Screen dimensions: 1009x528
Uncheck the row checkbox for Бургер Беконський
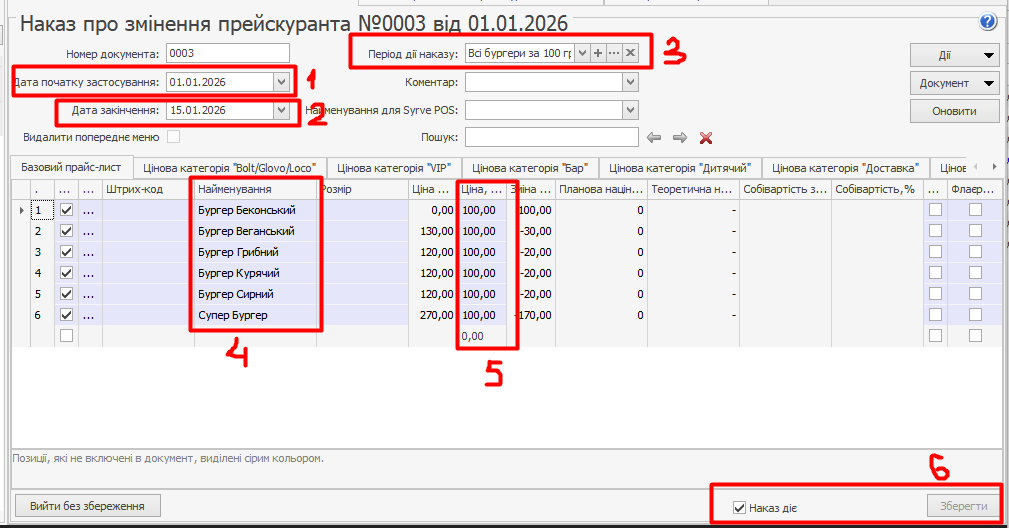67,211
